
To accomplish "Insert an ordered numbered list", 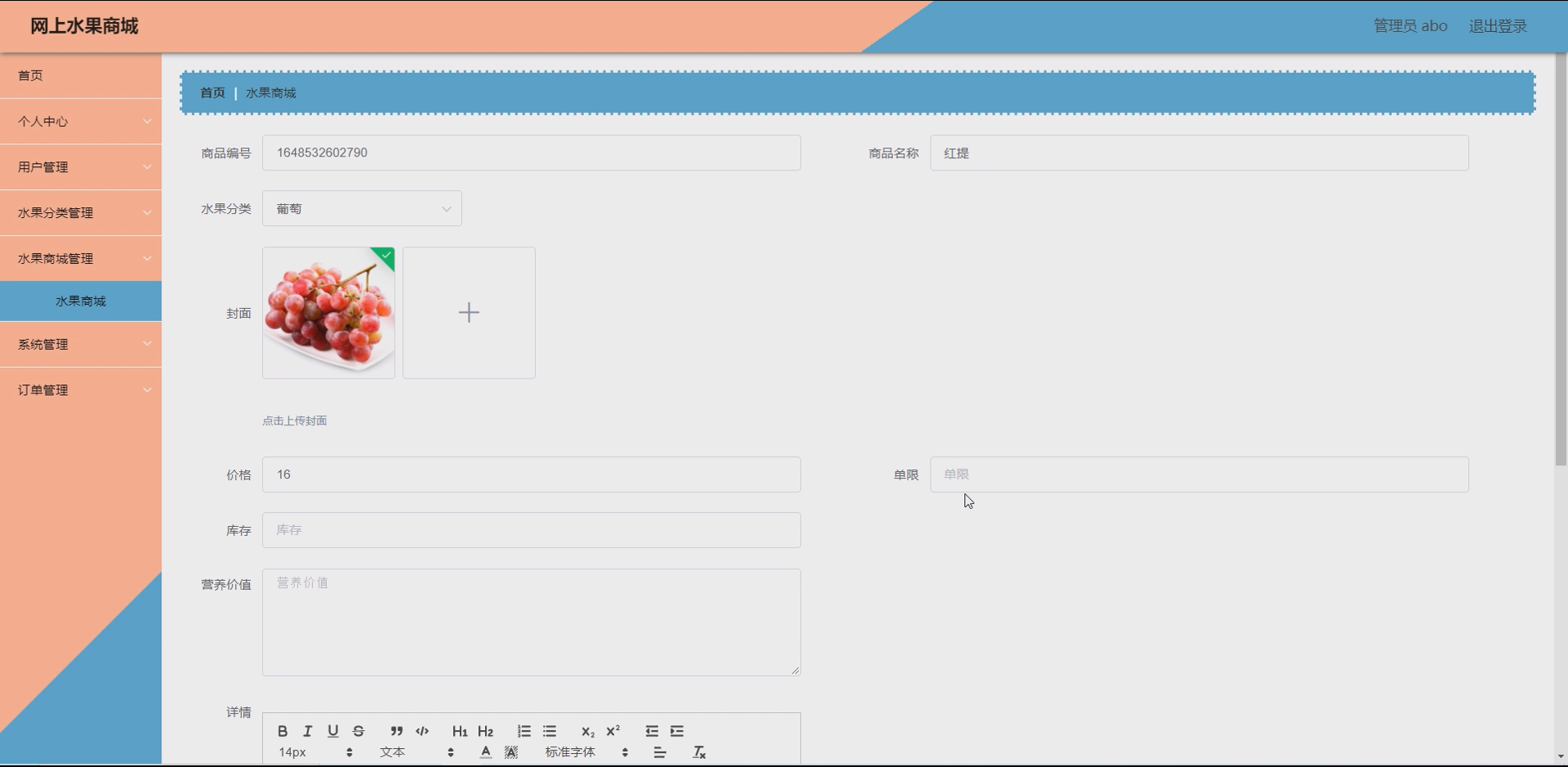I will coord(524,731).
